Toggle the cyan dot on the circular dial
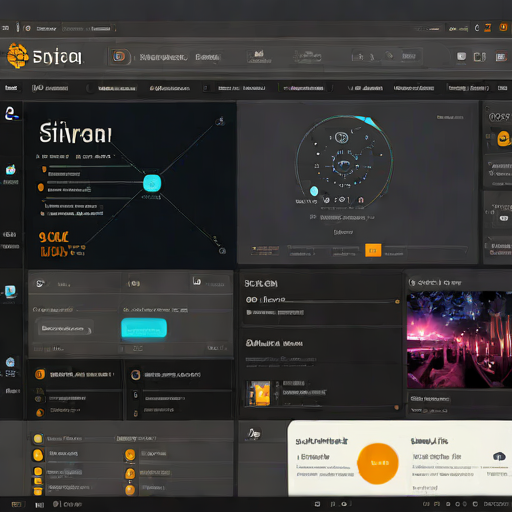512x512 pixels. point(314,191)
